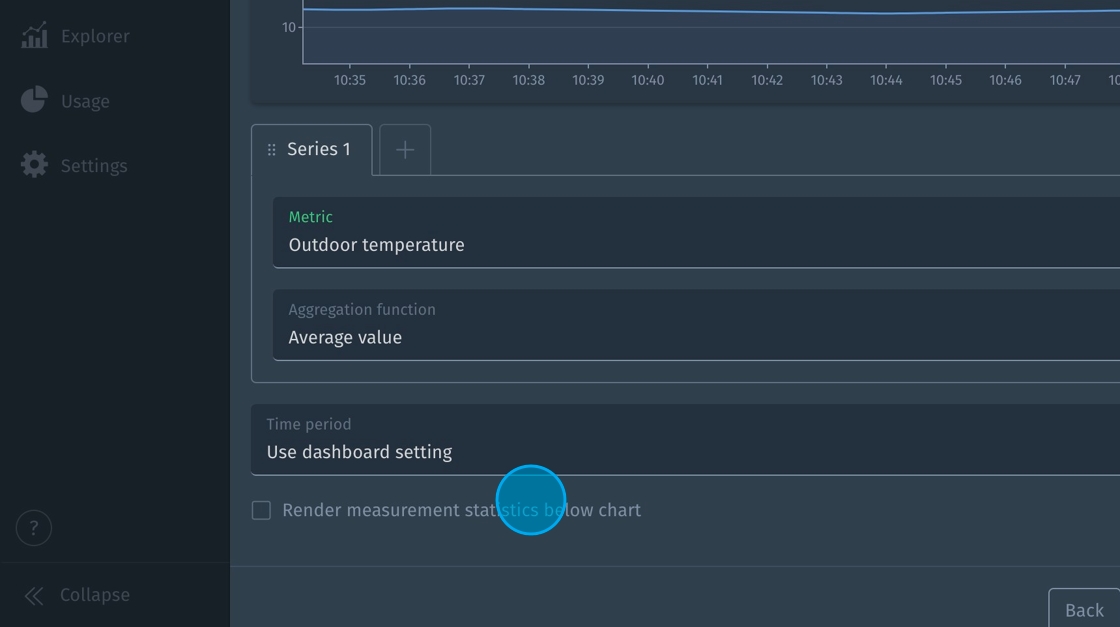1120x627 pixels.
Task: Click the 'Render measurement statistics below chart' label
Action: click(461, 511)
